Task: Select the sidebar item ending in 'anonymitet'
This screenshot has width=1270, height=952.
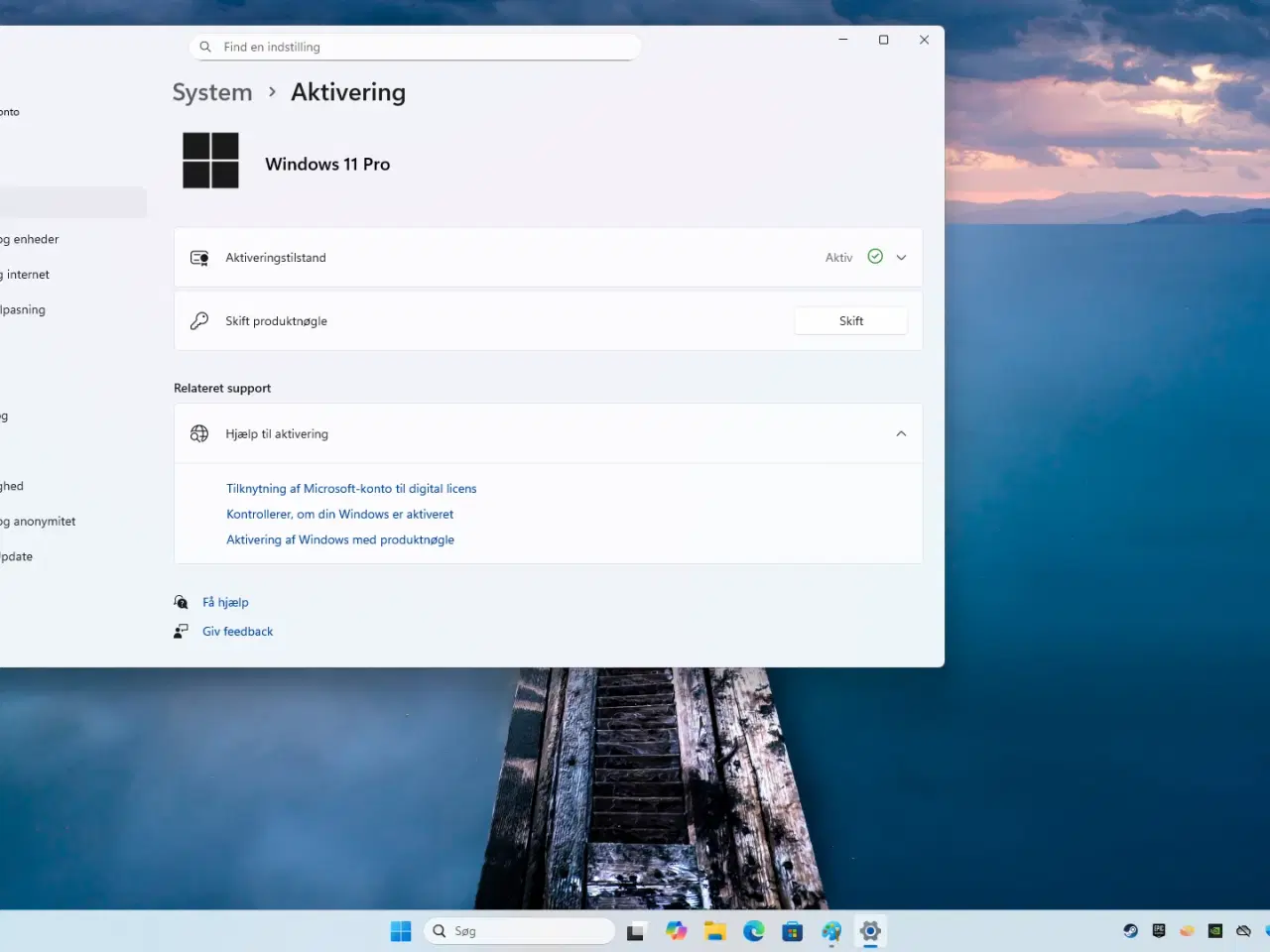Action: (38, 522)
